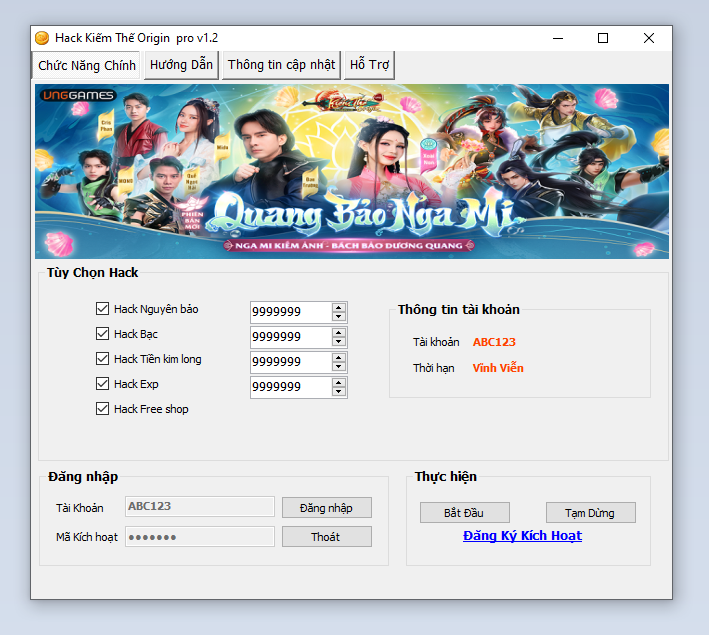Maximize the application window

click(602, 38)
